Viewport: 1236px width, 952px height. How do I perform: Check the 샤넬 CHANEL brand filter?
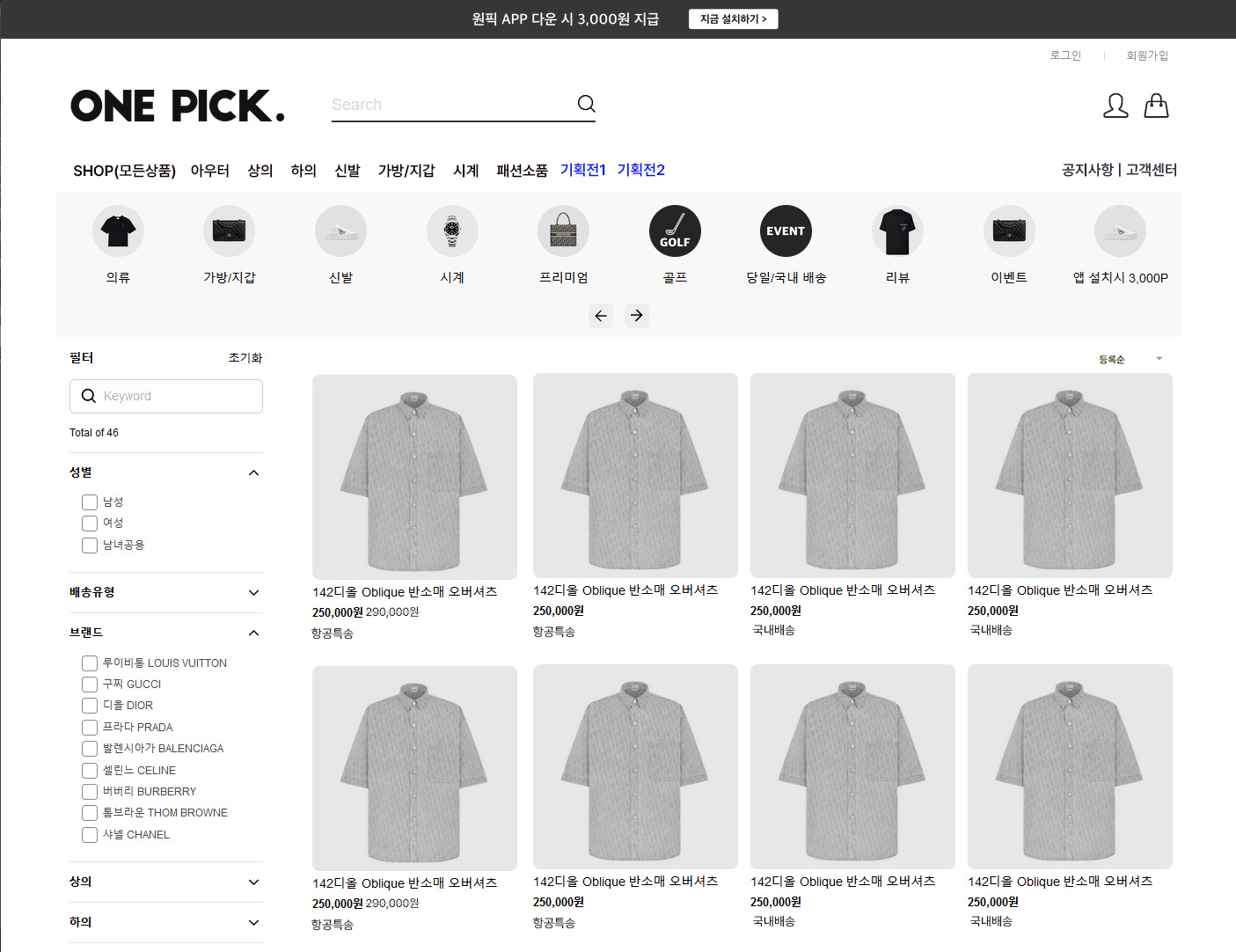(90, 835)
